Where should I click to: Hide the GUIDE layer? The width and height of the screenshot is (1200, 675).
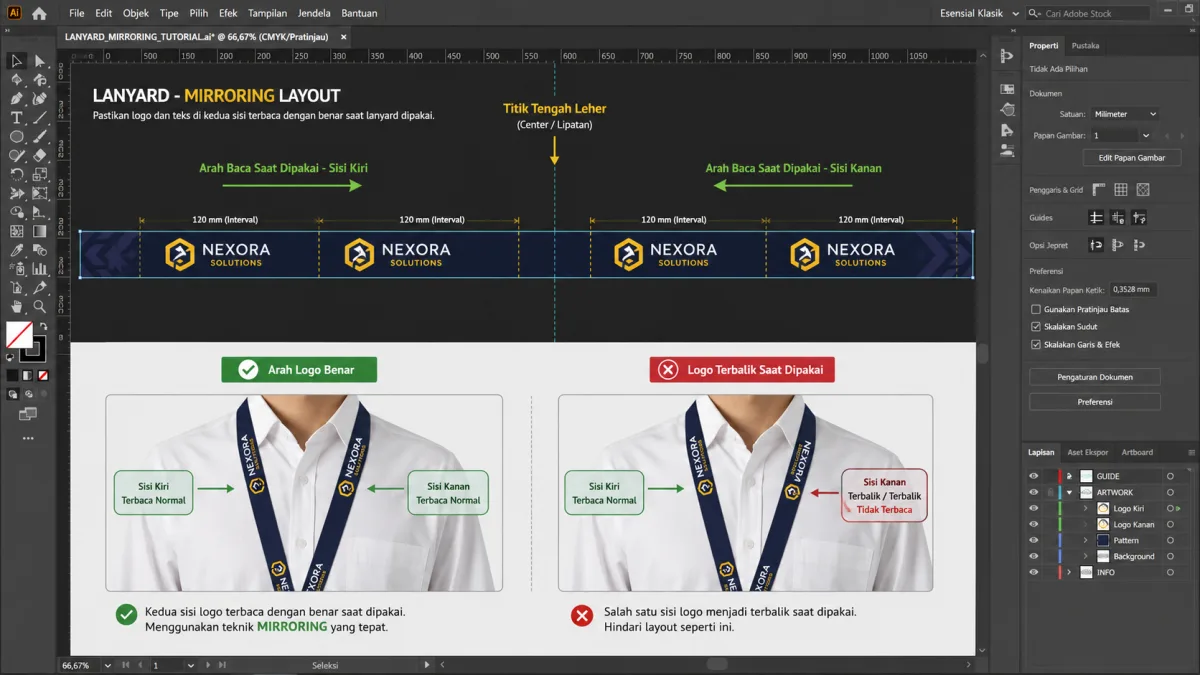(x=1034, y=476)
